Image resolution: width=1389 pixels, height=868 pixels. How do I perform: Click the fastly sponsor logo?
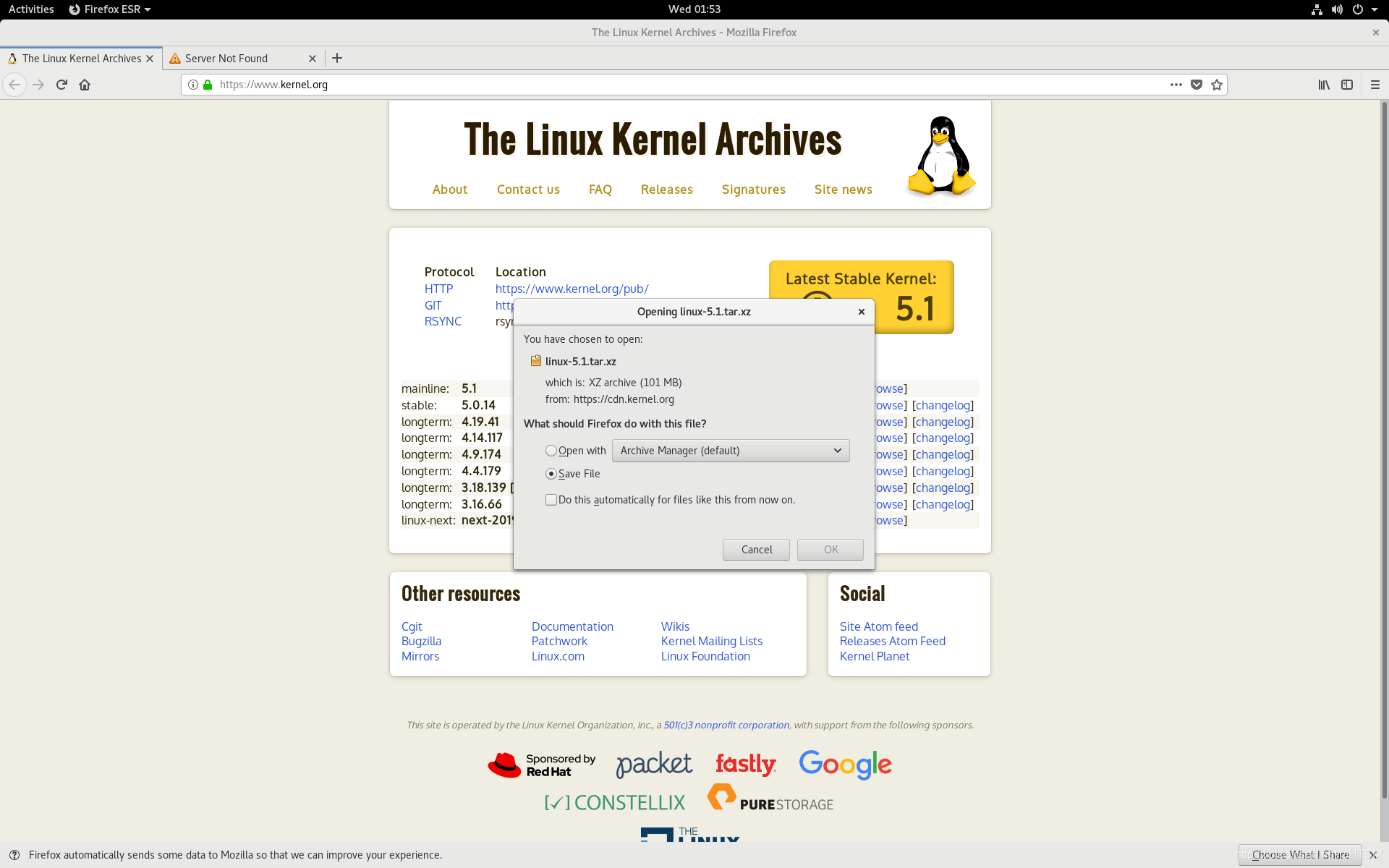745,764
